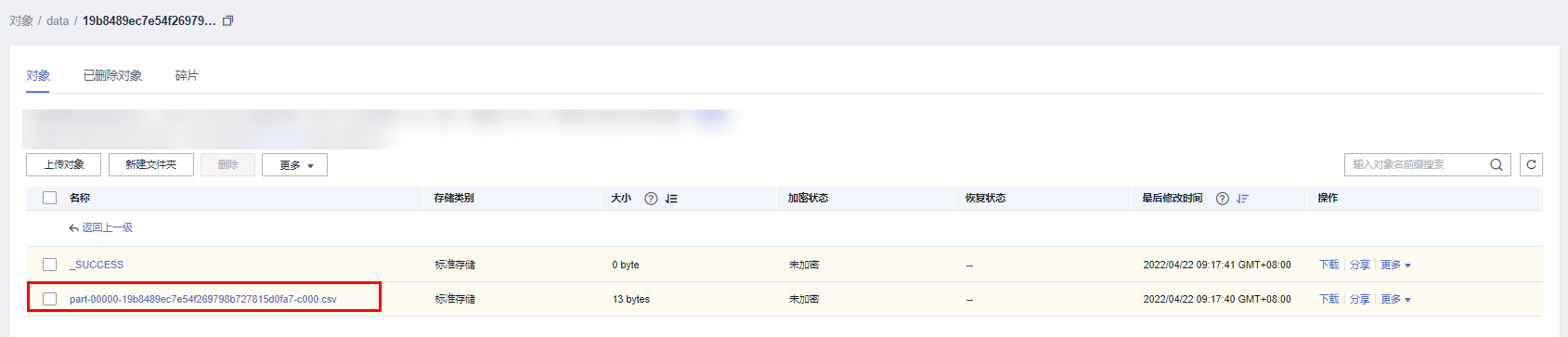Click the search magnifier icon

1496,165
